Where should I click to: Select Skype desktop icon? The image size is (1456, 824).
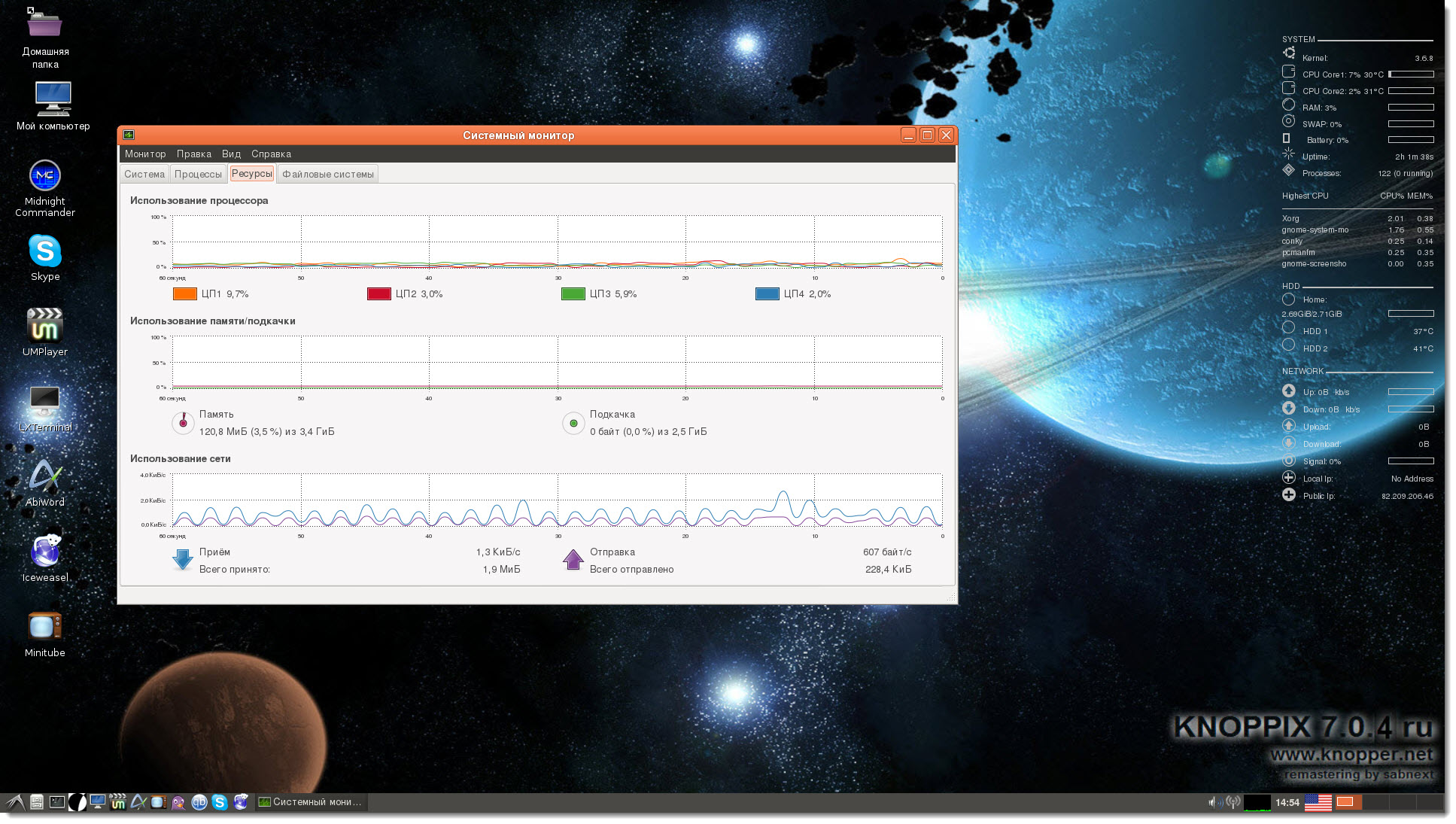[45, 257]
